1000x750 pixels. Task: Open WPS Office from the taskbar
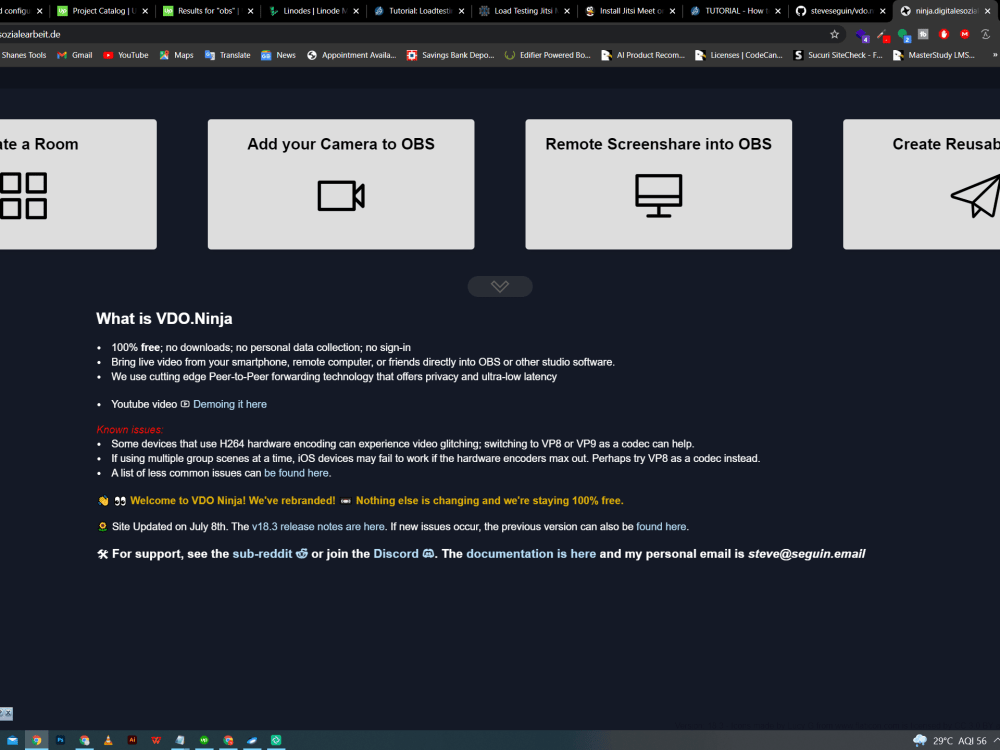155,739
